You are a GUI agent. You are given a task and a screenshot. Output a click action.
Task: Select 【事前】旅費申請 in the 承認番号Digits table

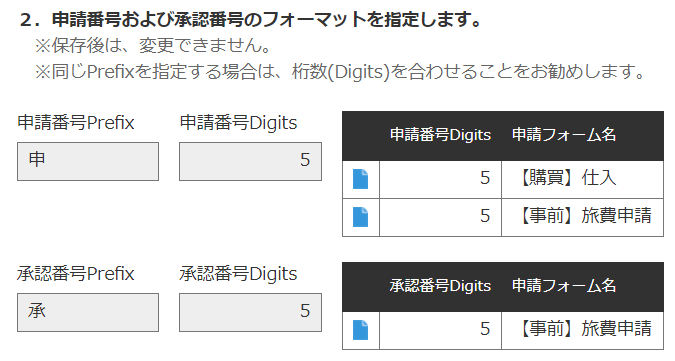582,330
